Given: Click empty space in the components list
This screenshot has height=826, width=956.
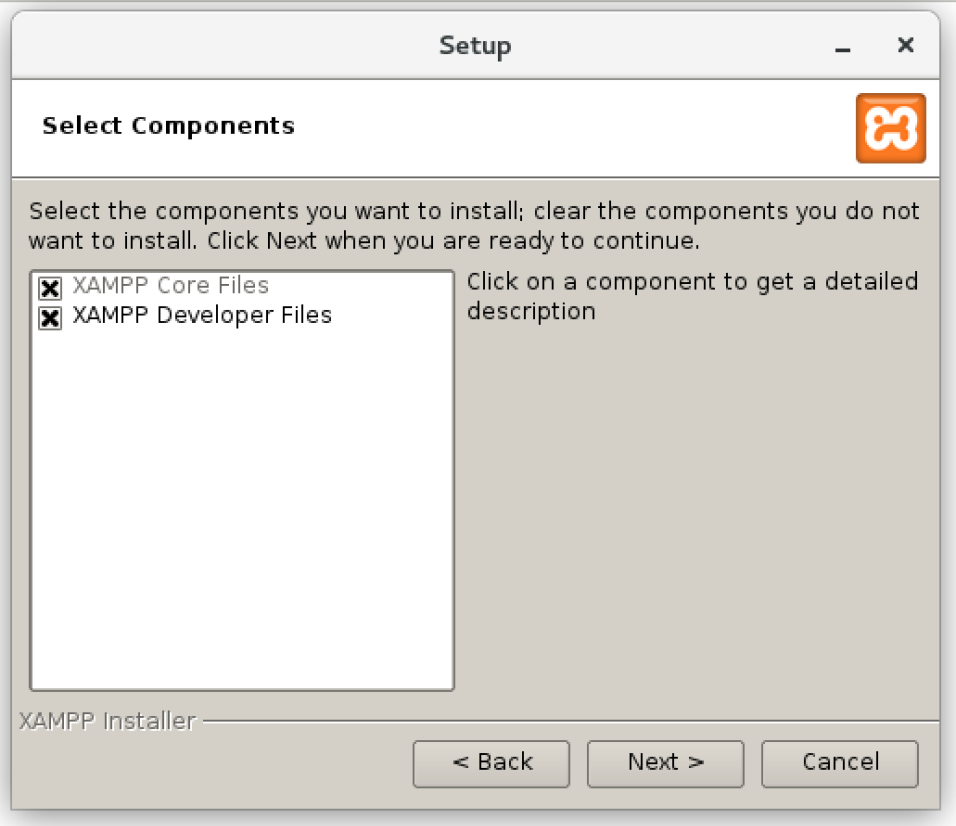Looking at the screenshot, I should tap(242, 506).
